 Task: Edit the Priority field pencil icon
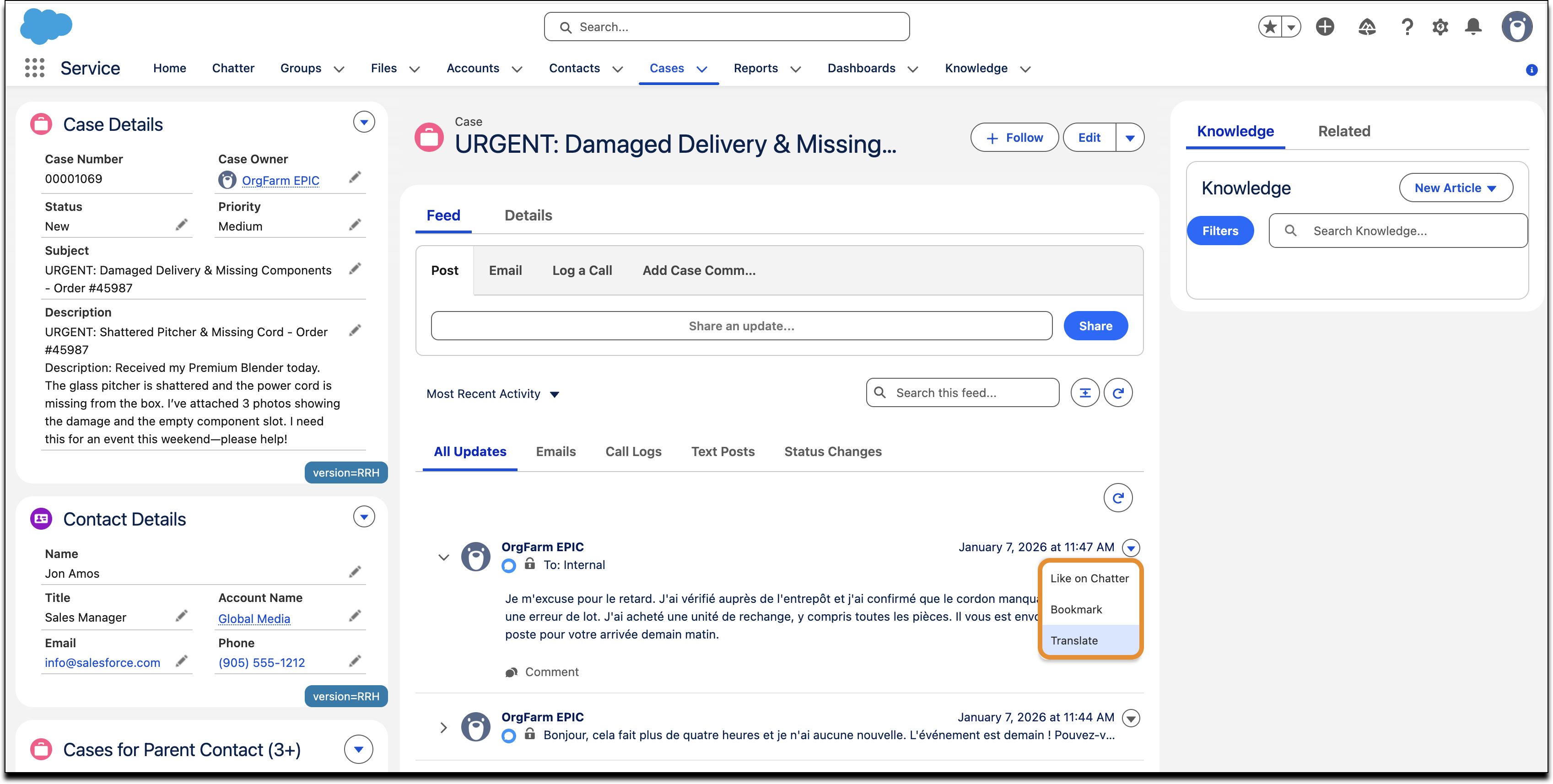(x=355, y=225)
